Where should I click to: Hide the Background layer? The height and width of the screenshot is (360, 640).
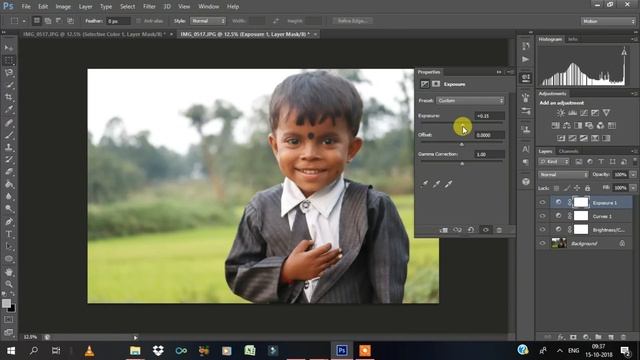542,243
